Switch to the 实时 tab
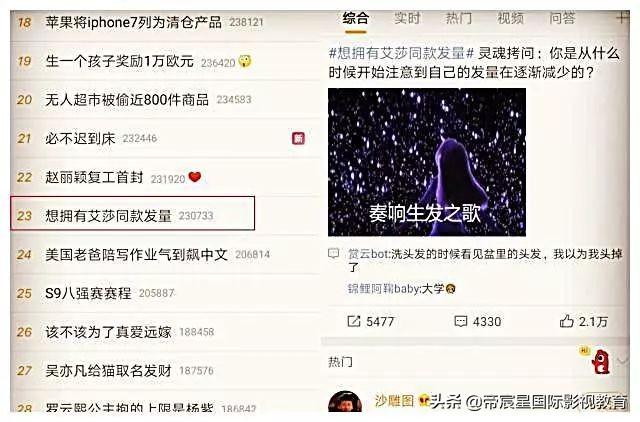This screenshot has width=640, height=422. coord(407,18)
